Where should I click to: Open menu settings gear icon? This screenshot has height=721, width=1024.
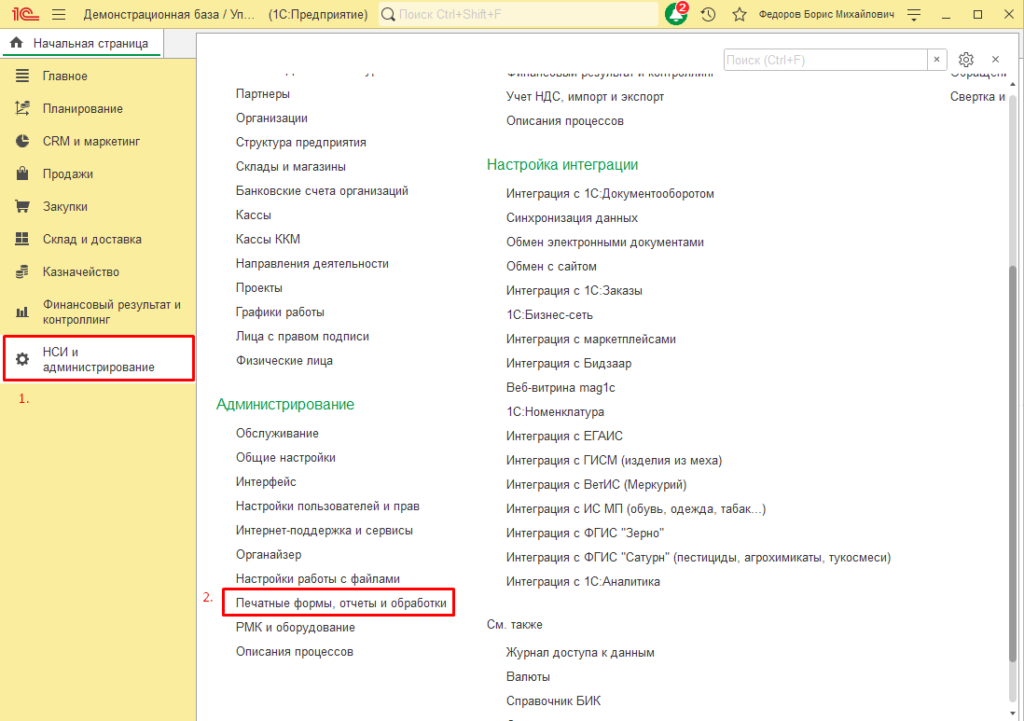[966, 60]
